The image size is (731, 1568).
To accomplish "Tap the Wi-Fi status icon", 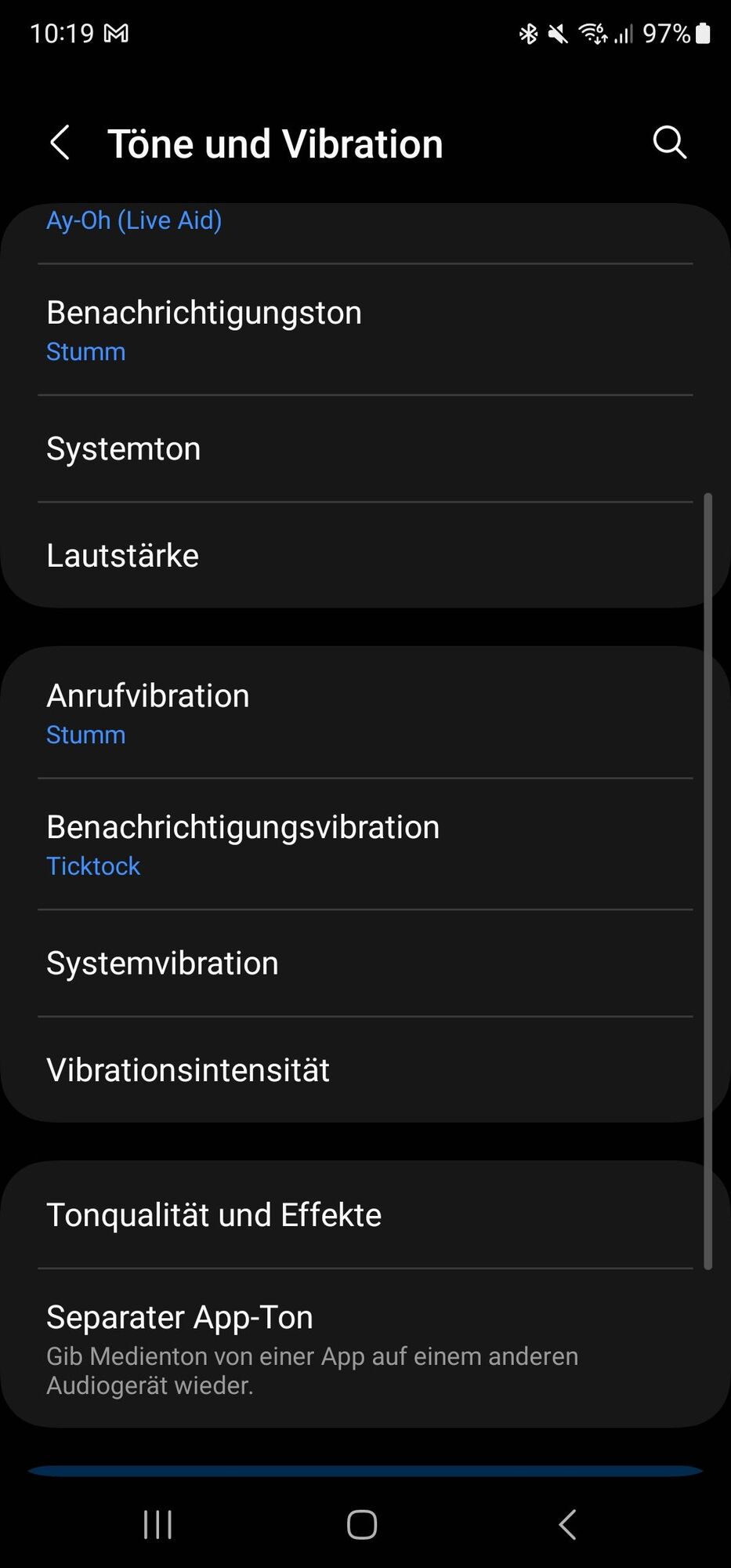I will (592, 34).
